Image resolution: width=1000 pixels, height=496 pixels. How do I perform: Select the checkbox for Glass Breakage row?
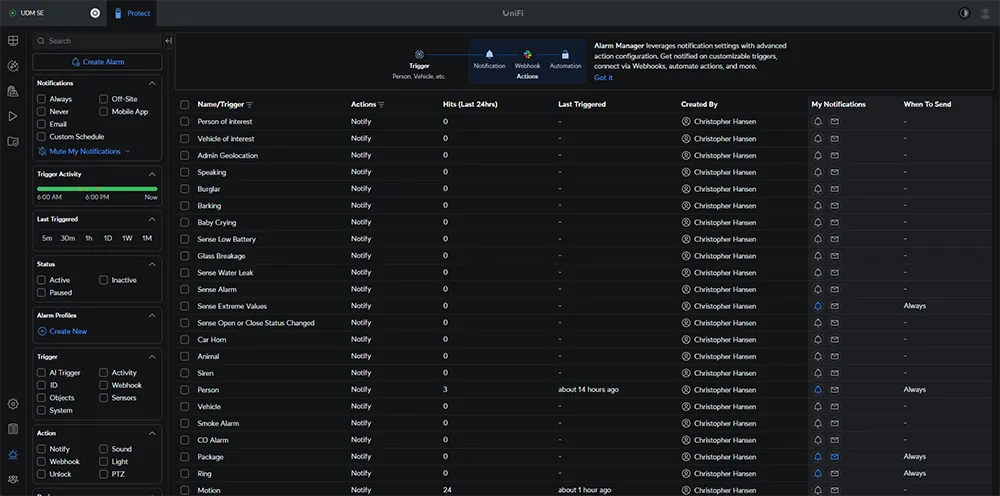click(184, 256)
